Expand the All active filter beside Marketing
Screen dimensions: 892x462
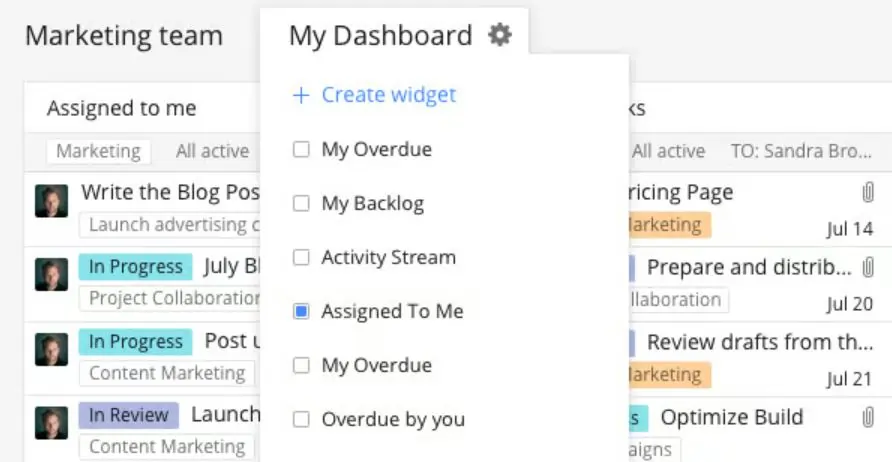click(x=212, y=151)
